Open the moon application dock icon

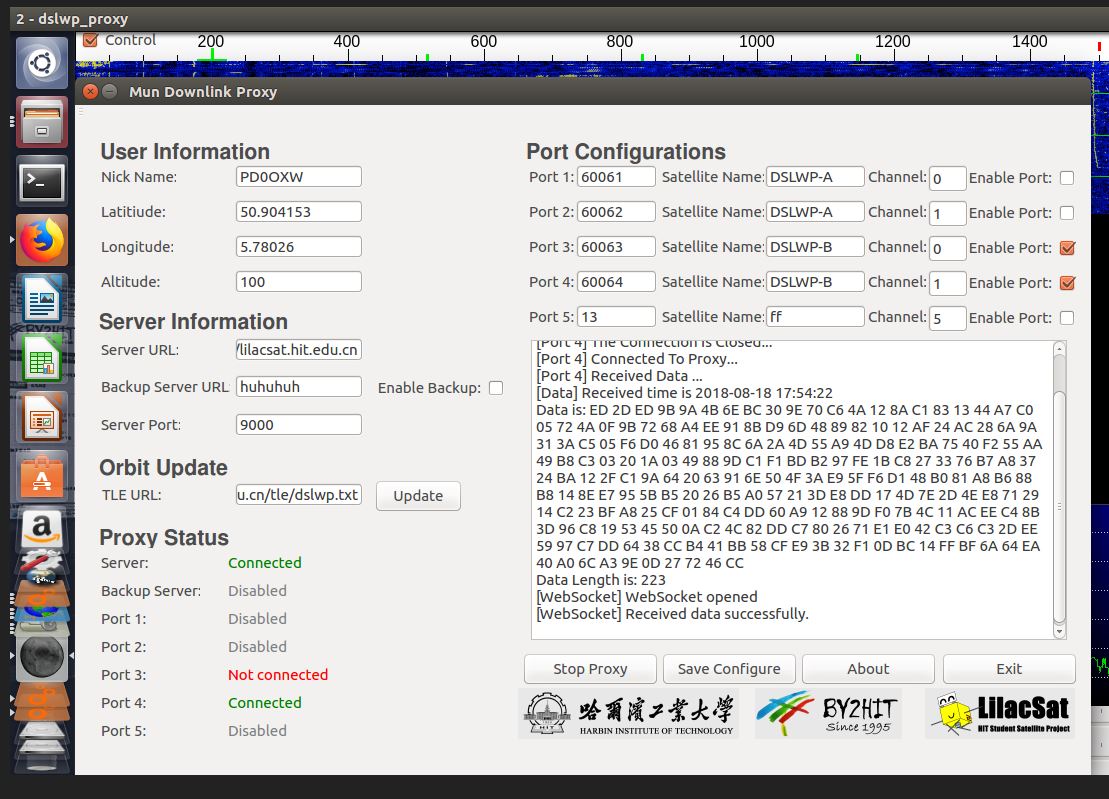coord(42,656)
